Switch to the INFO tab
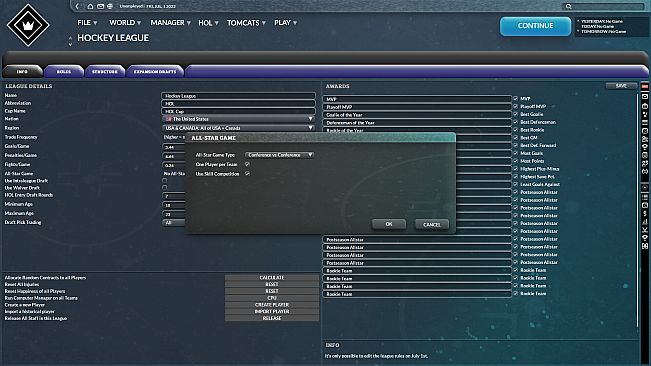Screen dimensions: 651x366 [22, 71]
